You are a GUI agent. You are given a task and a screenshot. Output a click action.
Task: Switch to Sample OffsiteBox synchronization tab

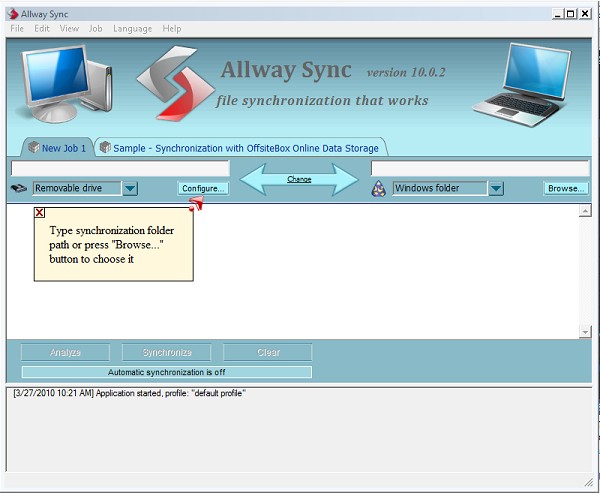click(241, 148)
